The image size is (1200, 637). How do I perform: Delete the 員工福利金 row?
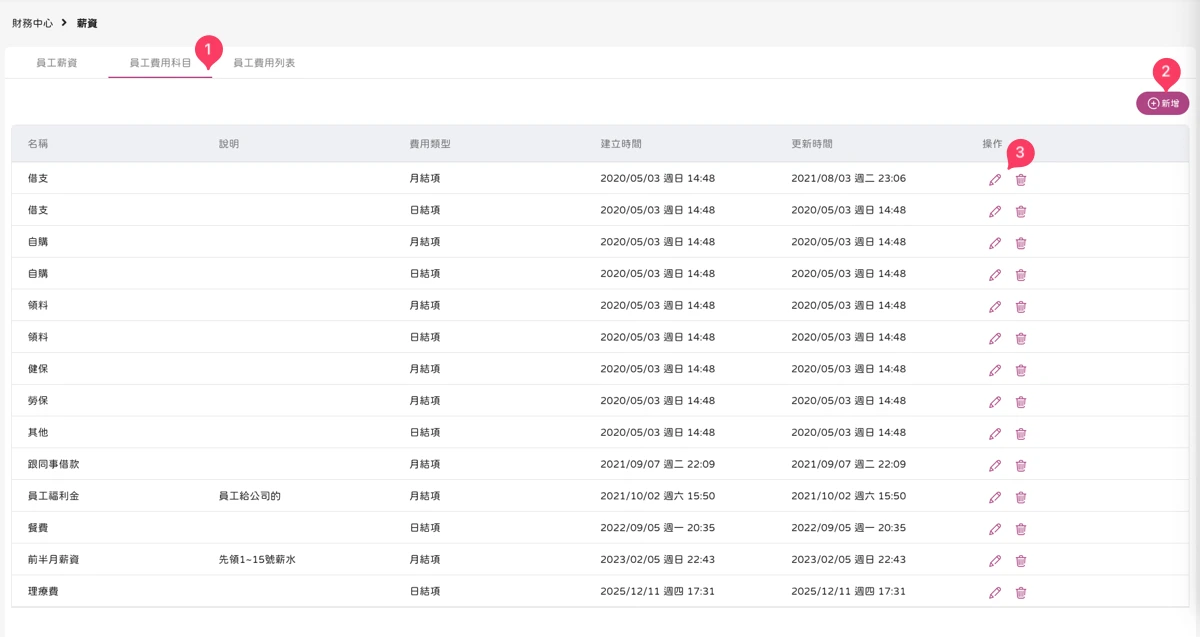(1021, 497)
